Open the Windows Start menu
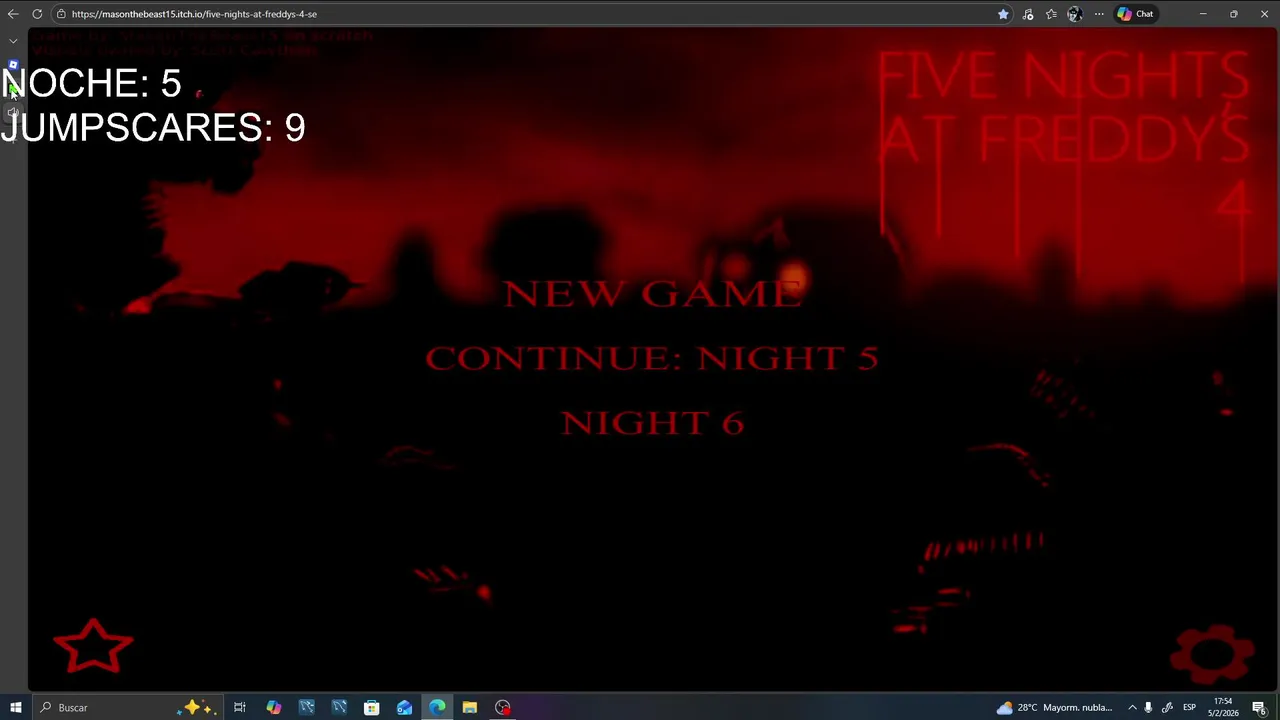Screen dimensions: 1280x720 pyautogui.click(x=16, y=708)
